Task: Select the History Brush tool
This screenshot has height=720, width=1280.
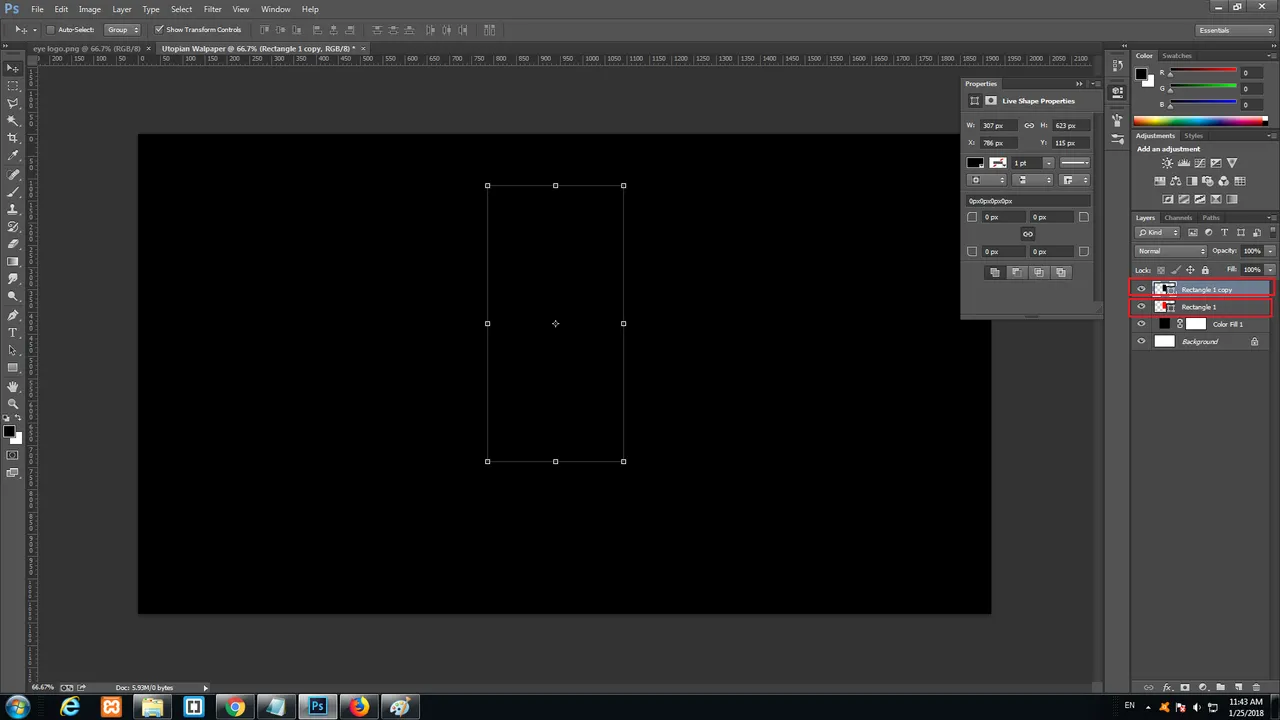Action: click(x=13, y=227)
